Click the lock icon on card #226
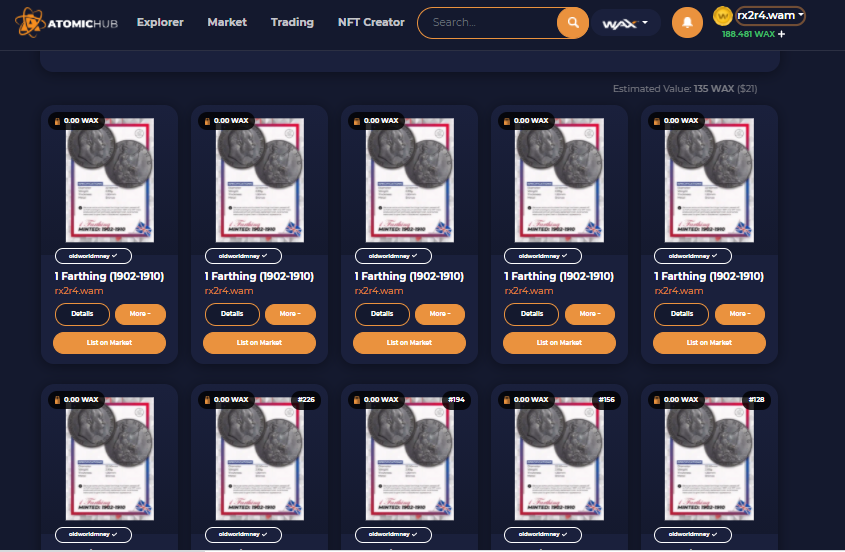The image size is (845, 552). [x=207, y=400]
